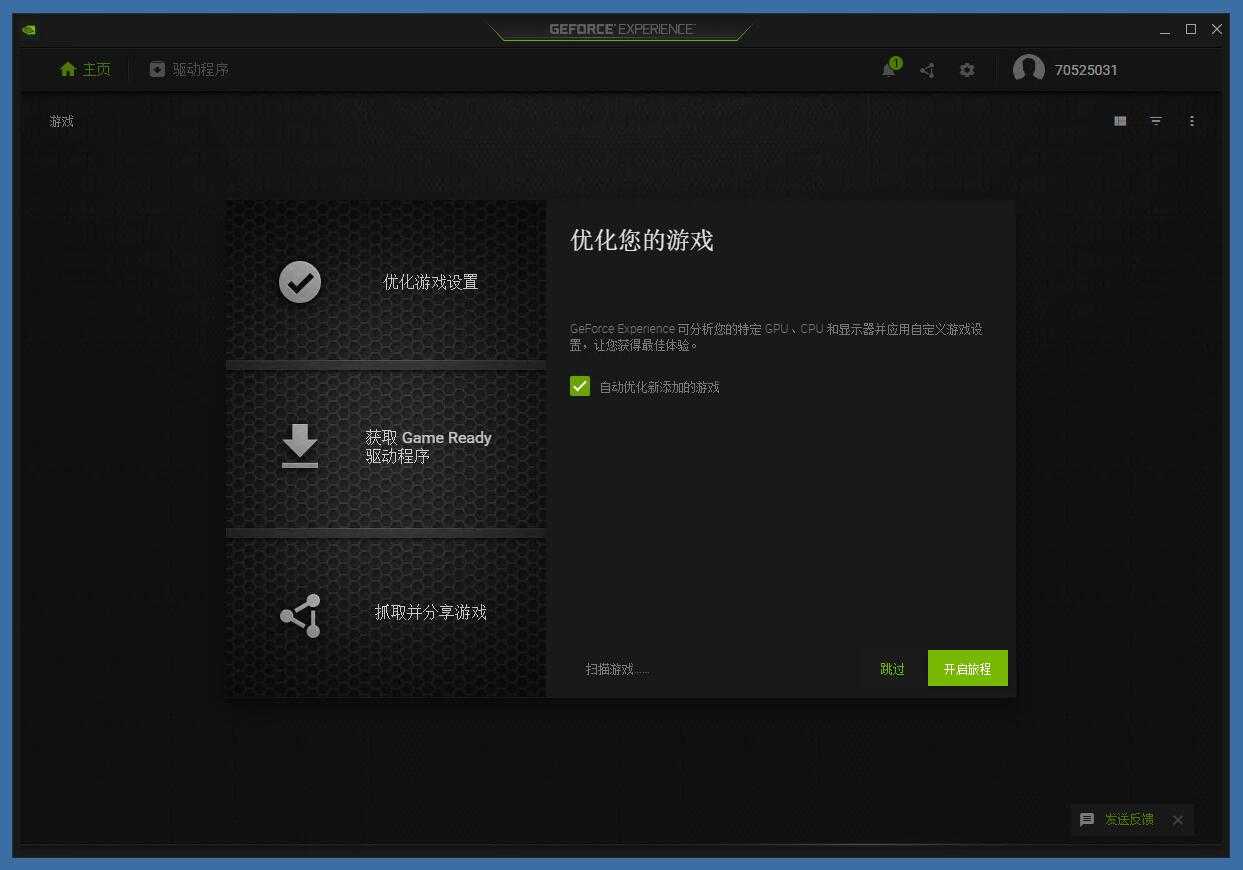This screenshot has height=870, width=1243.
Task: Open the filter games icon
Action: [1156, 121]
